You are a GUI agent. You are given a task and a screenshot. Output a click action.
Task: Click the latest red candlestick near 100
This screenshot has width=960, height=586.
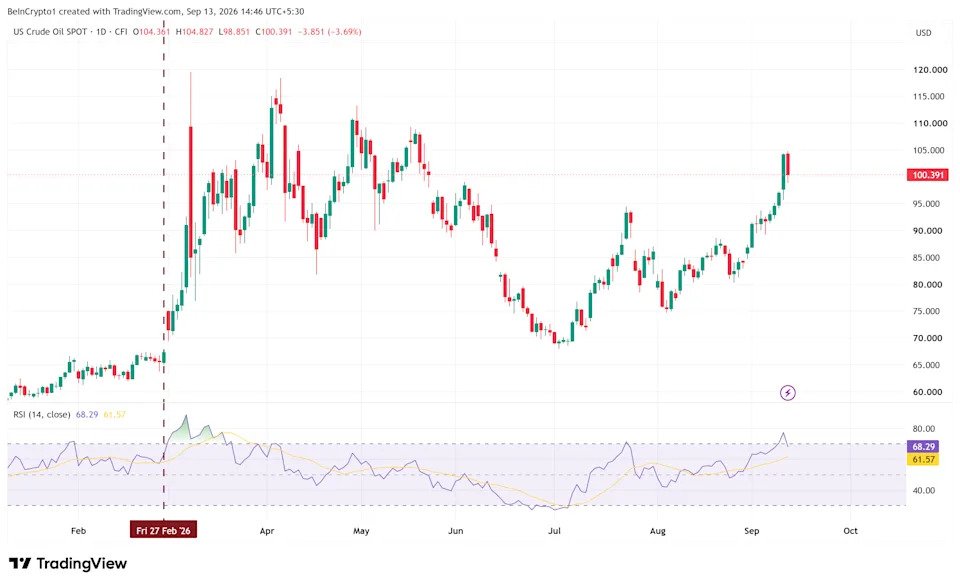(x=788, y=165)
